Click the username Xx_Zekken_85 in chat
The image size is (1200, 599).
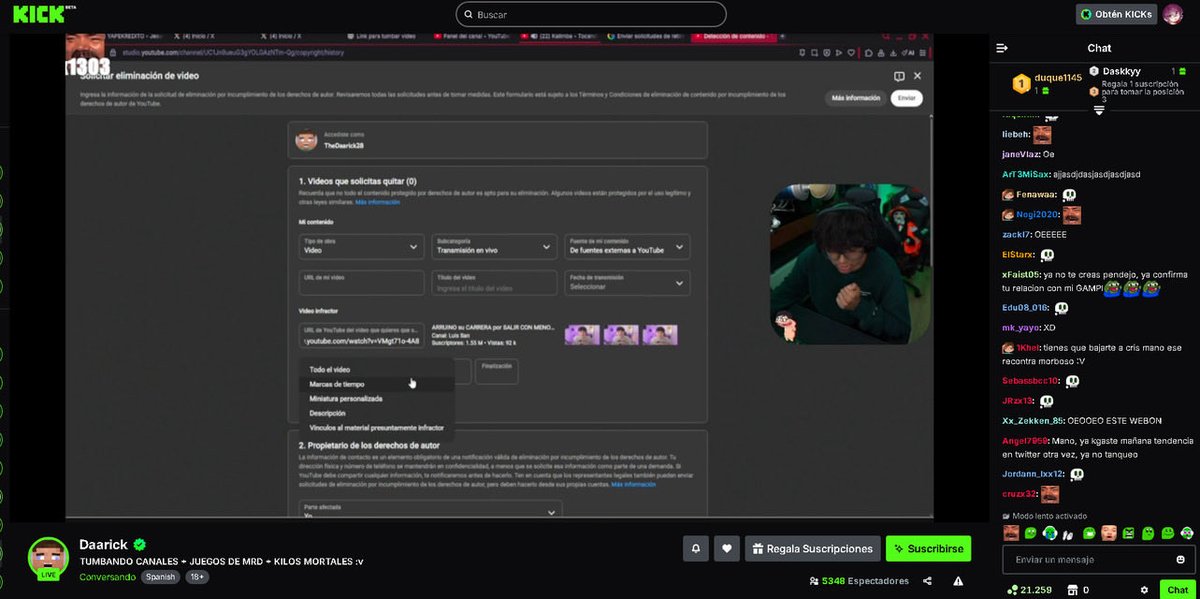tap(1033, 421)
